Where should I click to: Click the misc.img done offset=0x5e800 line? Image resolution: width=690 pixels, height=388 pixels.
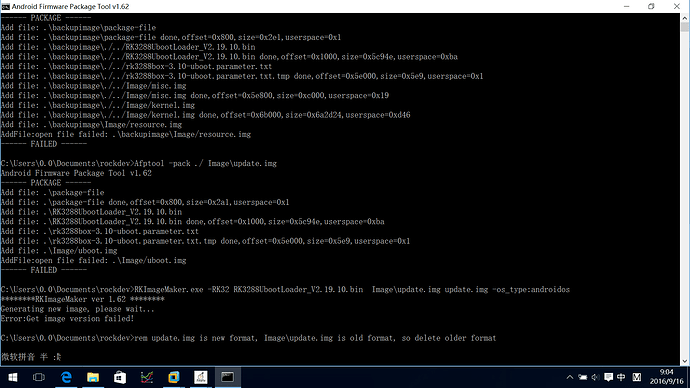195,96
